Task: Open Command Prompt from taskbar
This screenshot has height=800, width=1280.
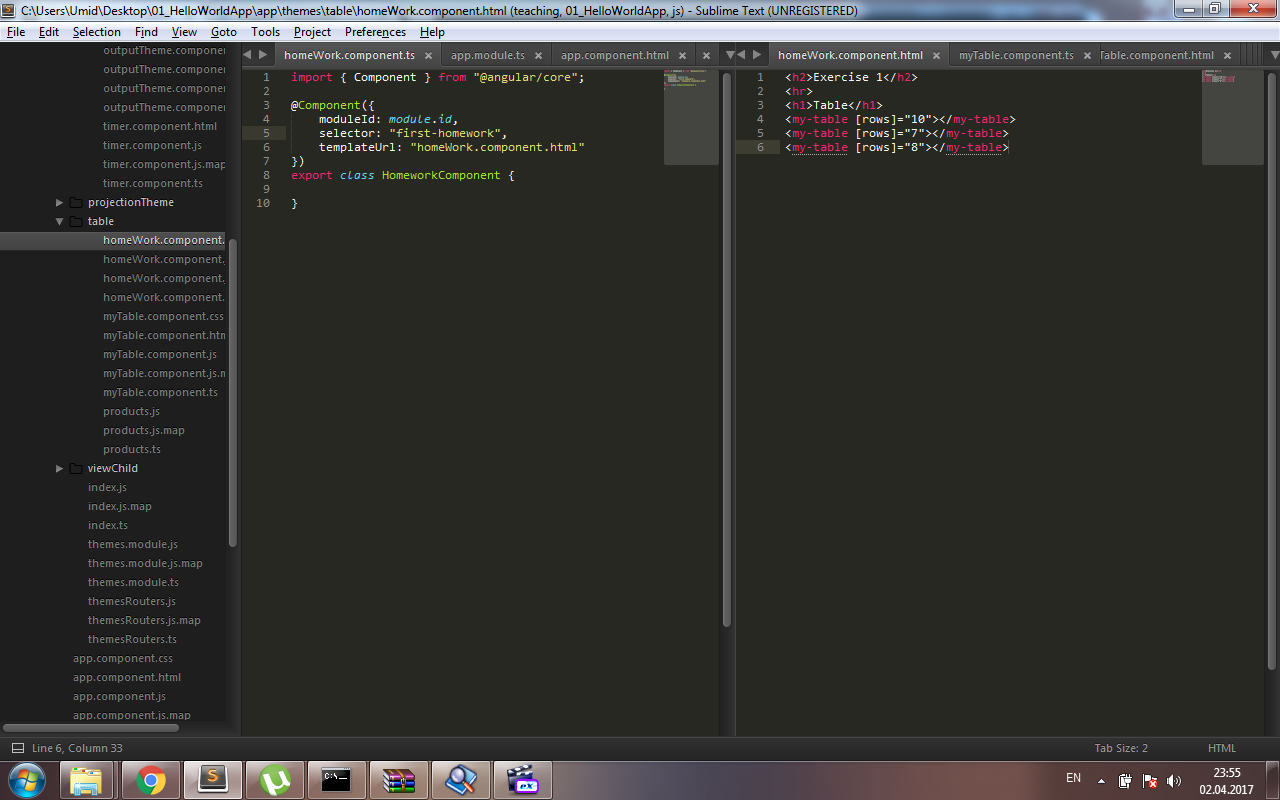Action: click(x=337, y=780)
